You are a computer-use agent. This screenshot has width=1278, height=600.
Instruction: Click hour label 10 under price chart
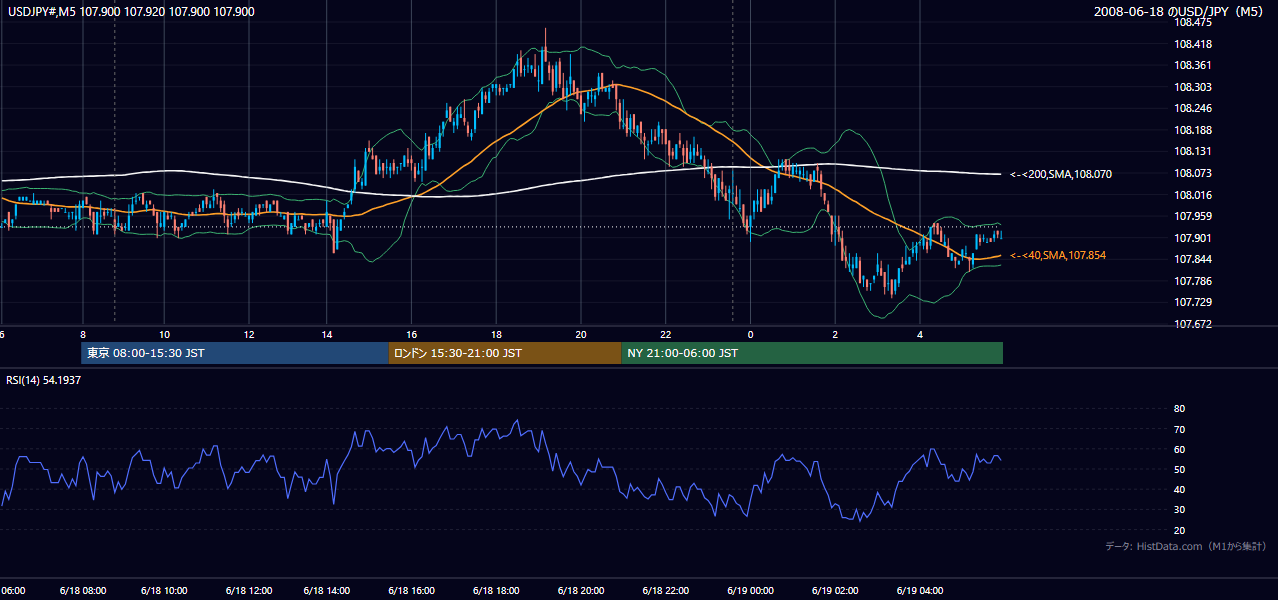(x=165, y=335)
